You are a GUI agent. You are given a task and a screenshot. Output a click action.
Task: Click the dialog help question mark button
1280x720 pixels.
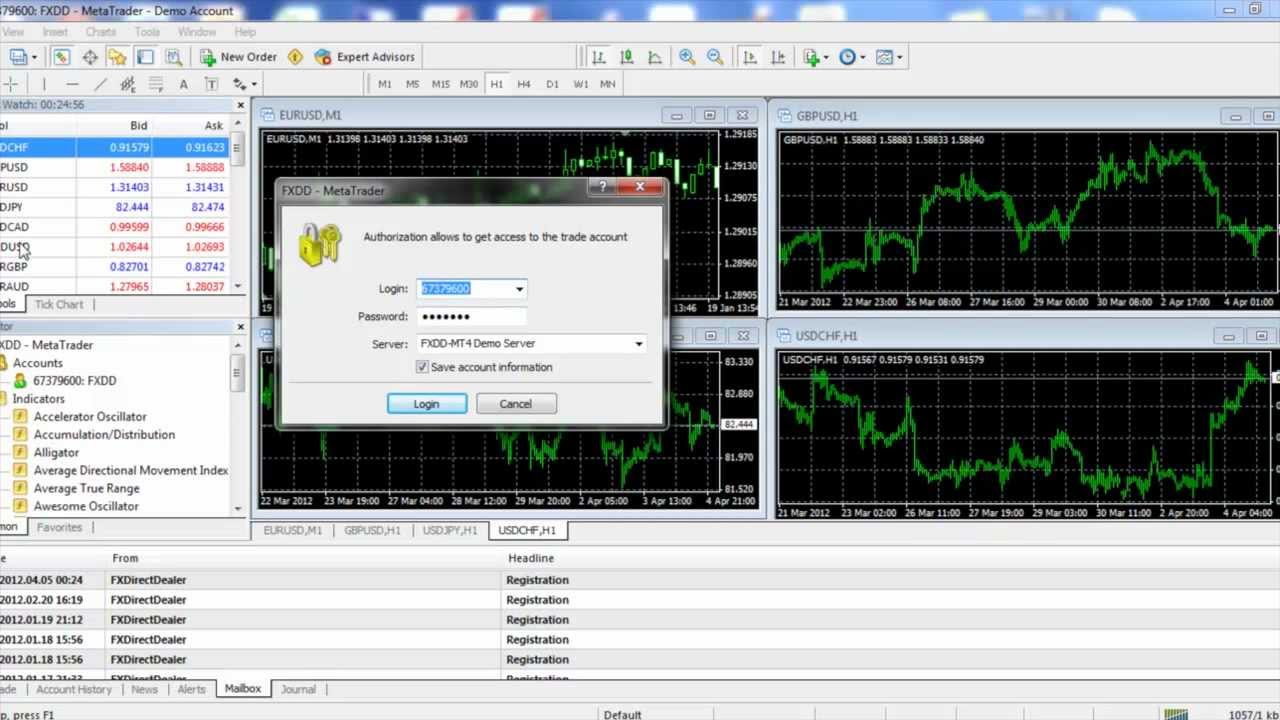603,187
